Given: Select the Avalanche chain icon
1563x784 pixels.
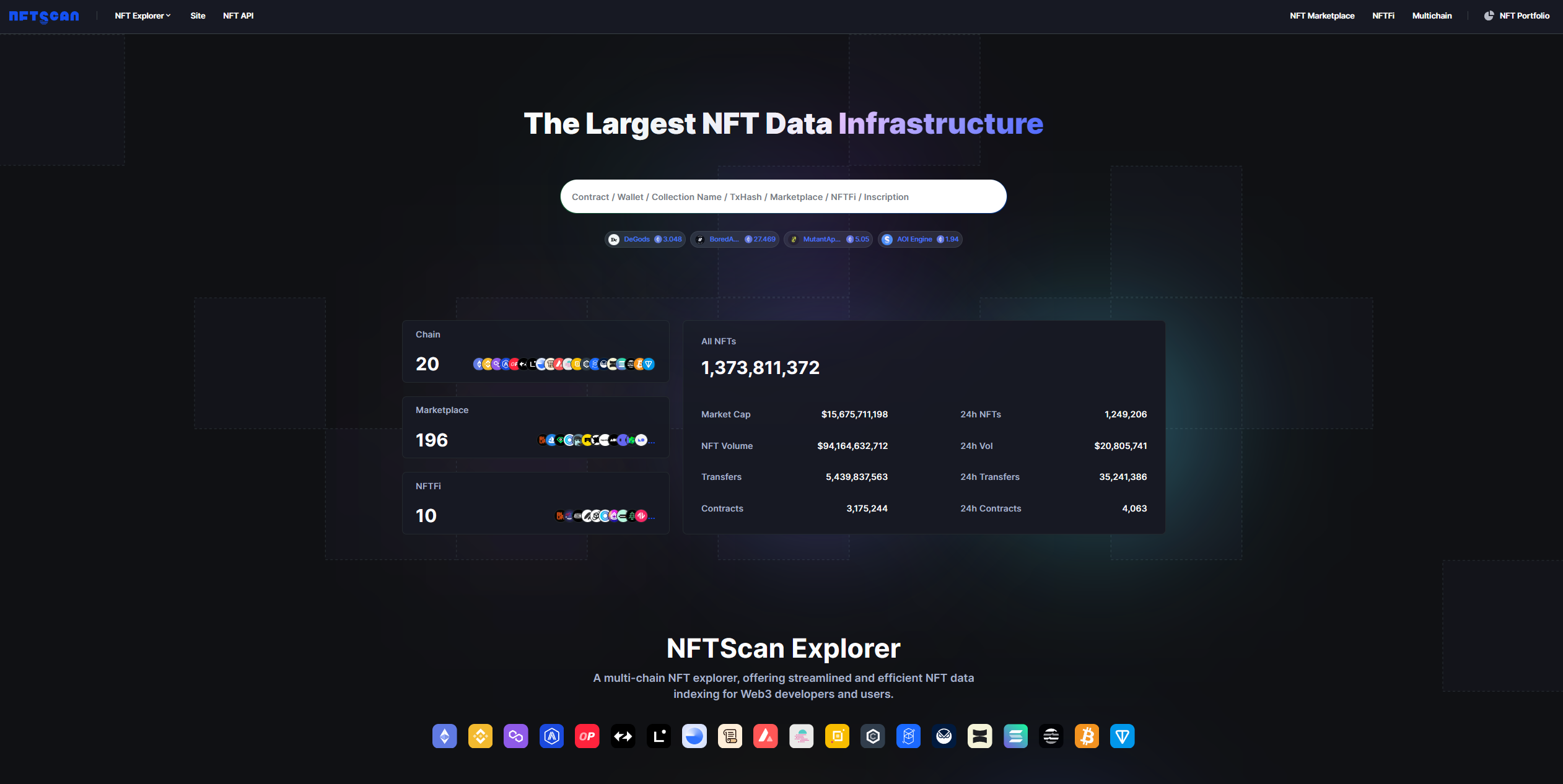Looking at the screenshot, I should (766, 736).
